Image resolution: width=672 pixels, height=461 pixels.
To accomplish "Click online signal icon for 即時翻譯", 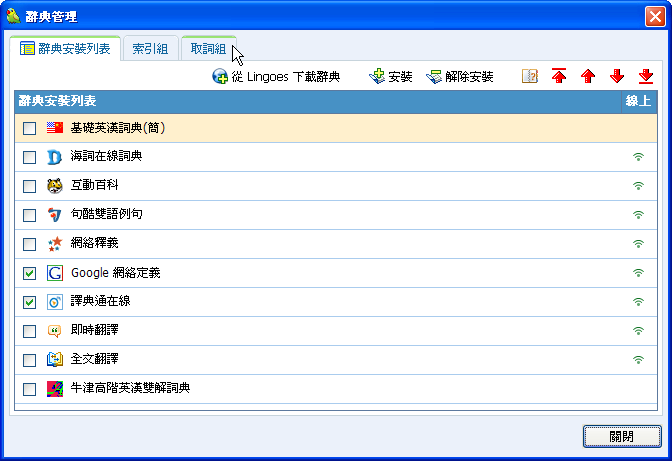I will coord(639,331).
